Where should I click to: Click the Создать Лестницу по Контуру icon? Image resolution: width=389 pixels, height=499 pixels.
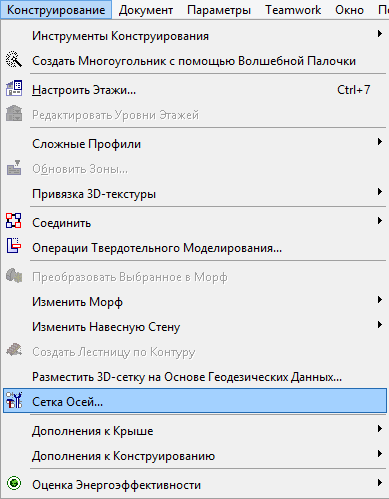(14, 350)
